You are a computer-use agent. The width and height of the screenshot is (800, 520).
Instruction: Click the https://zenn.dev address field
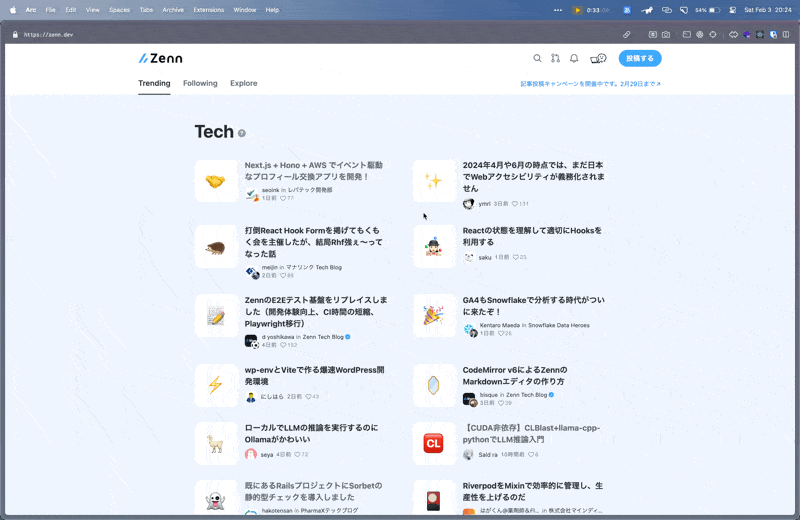click(48, 35)
